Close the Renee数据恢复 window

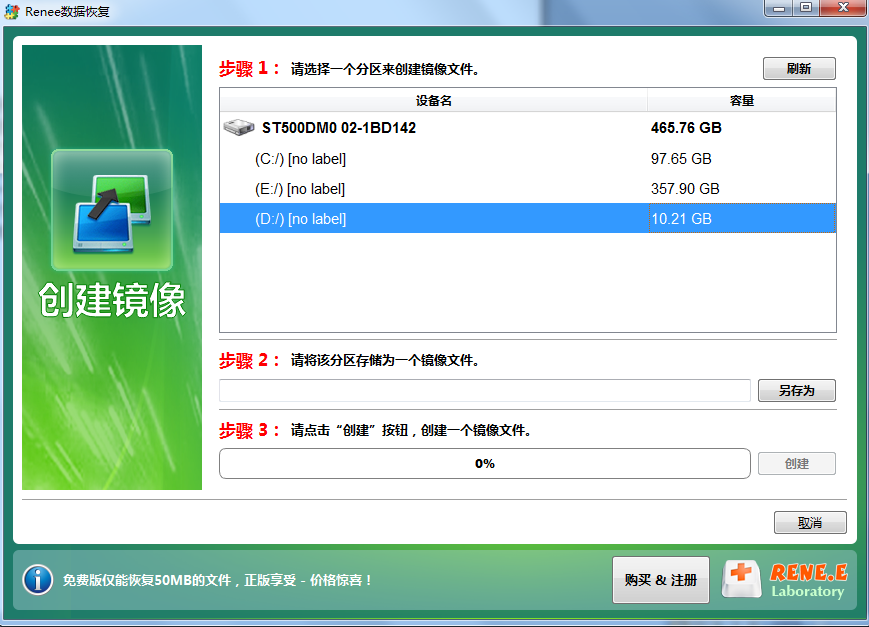click(x=843, y=8)
